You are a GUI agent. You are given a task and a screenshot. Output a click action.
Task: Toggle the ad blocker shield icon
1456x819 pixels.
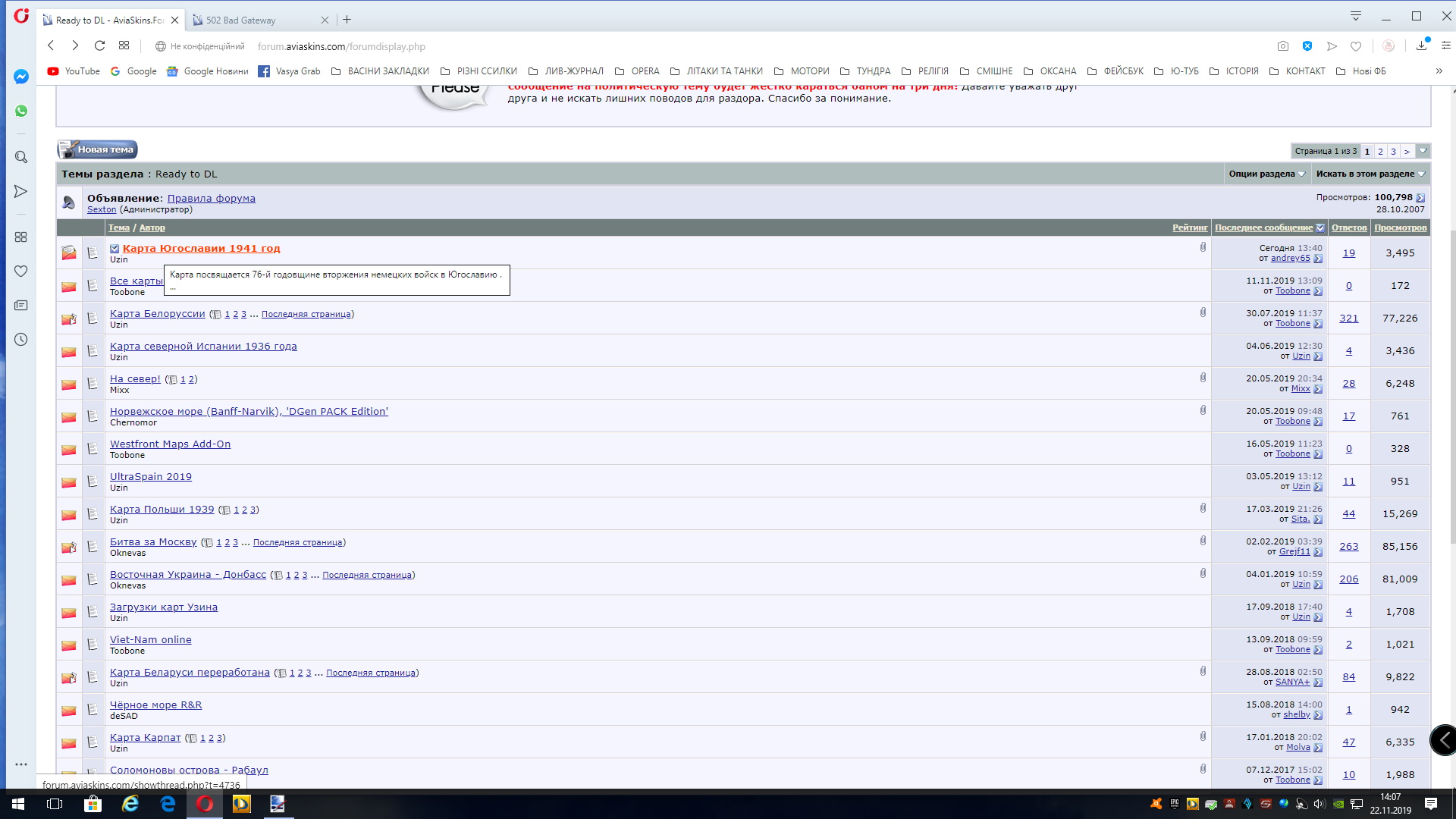point(1307,46)
